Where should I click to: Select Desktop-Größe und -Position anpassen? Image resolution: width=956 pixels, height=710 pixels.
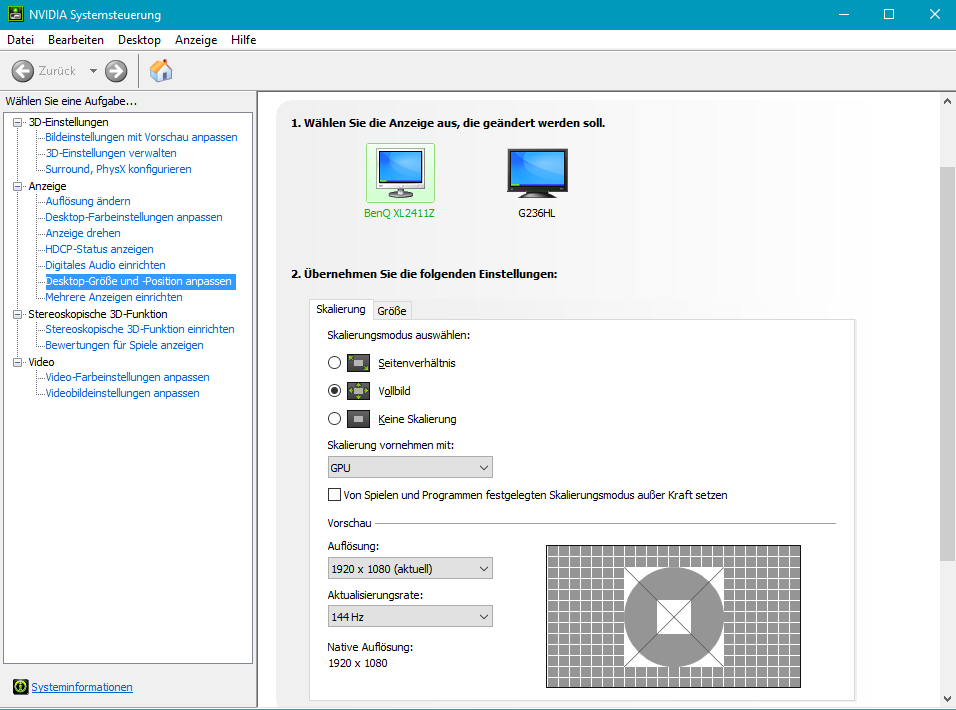tap(140, 281)
